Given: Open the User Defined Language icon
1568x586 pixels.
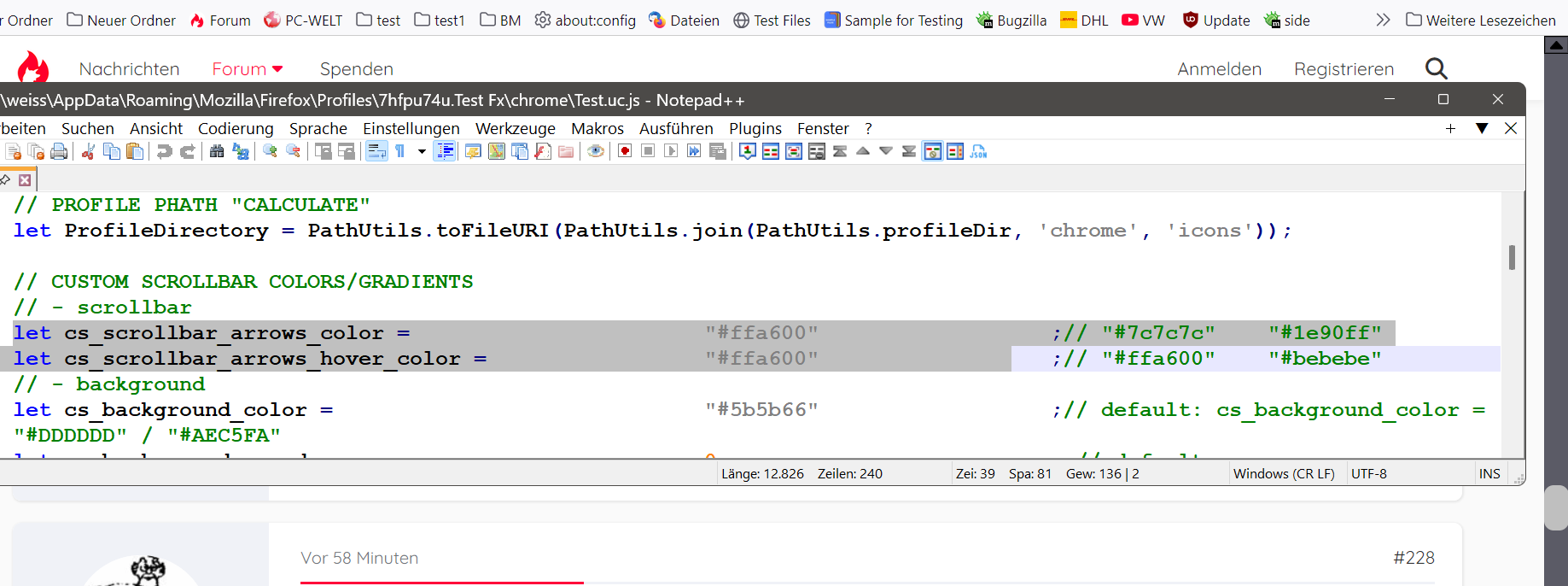Looking at the screenshot, I should click(473, 151).
